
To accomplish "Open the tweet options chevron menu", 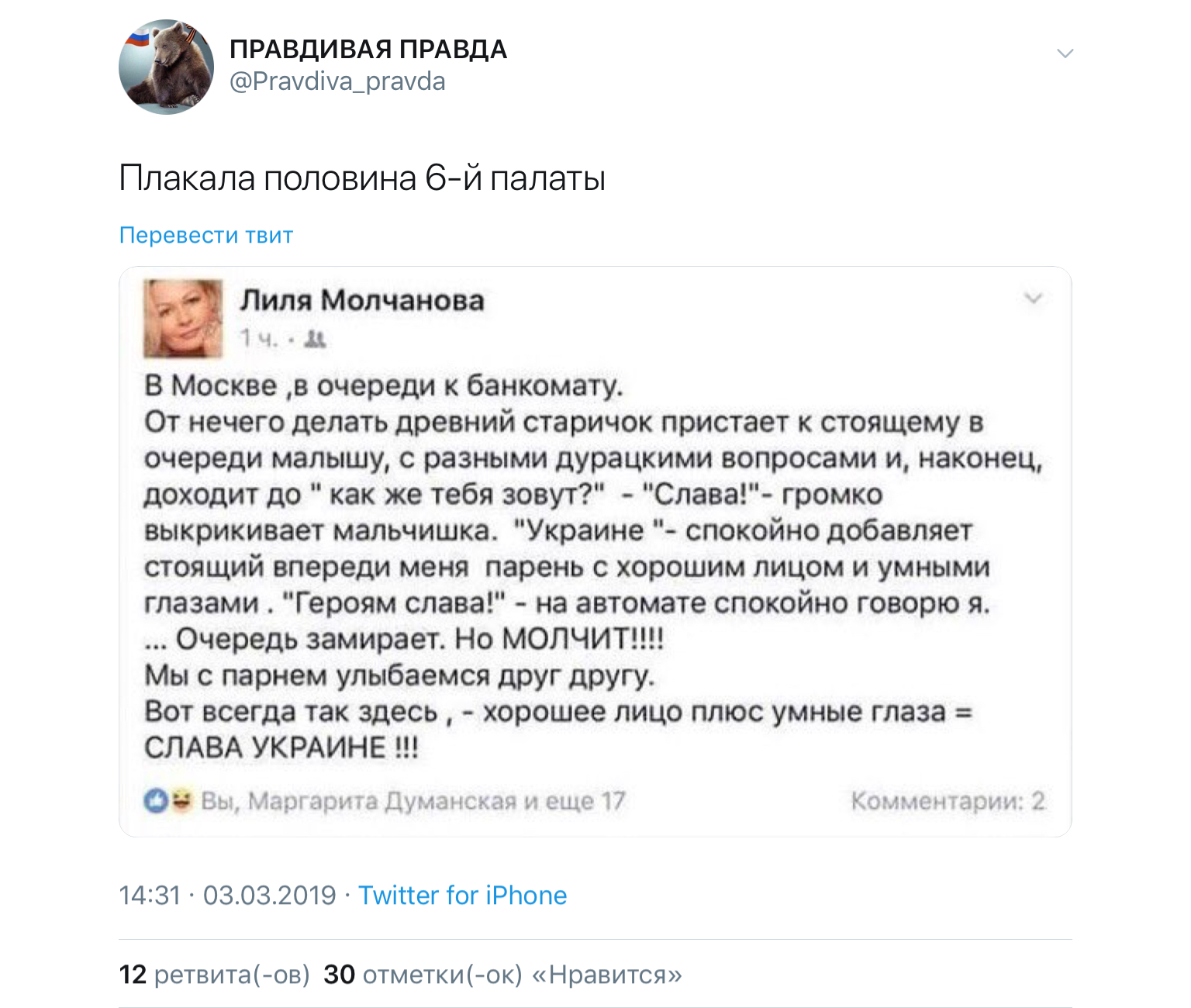I will (1065, 54).
